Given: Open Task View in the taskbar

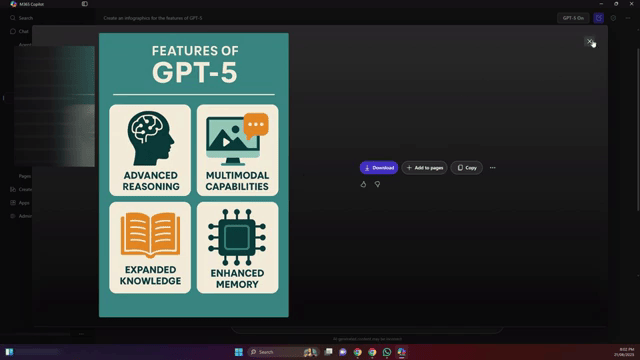Looking at the screenshot, I should pyautogui.click(x=329, y=352).
